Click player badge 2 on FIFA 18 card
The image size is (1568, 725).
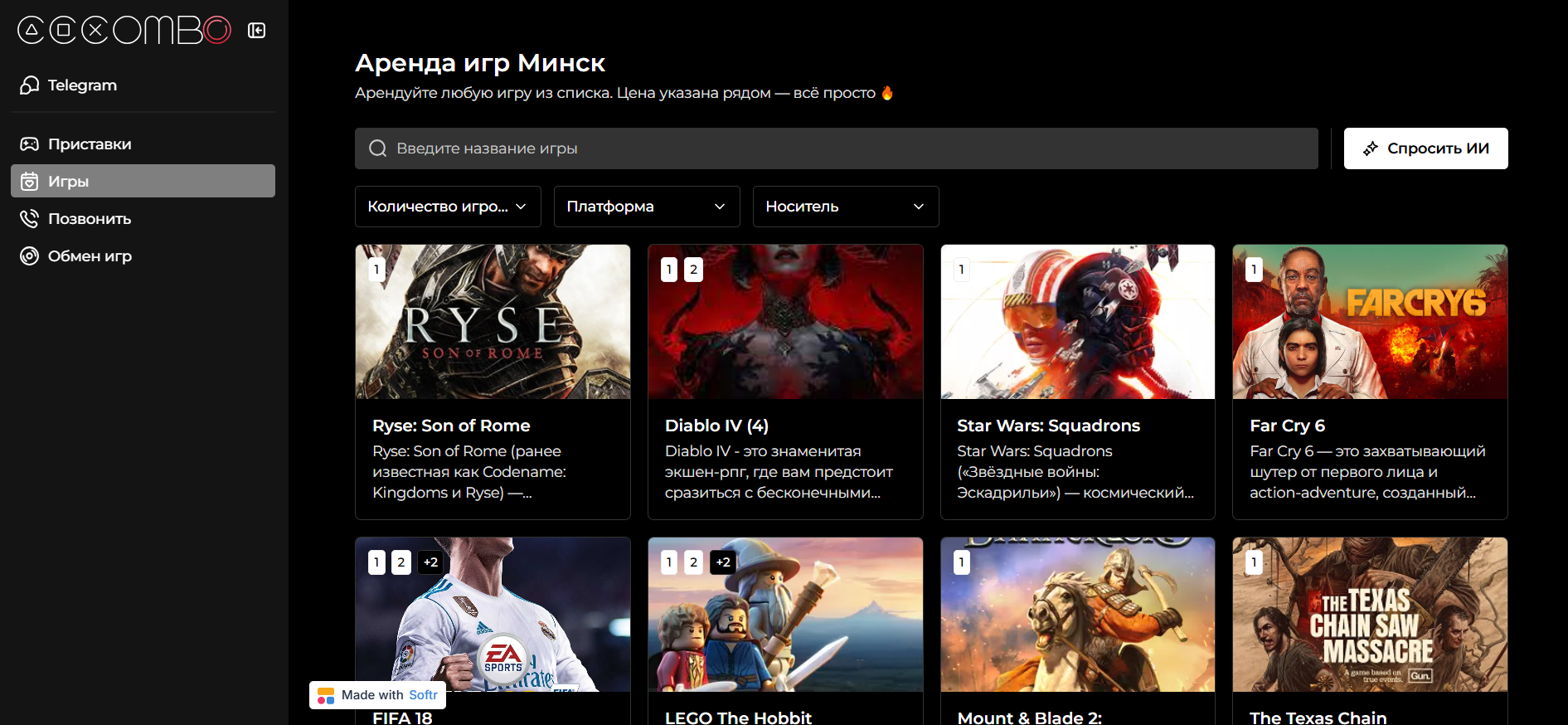pos(401,562)
